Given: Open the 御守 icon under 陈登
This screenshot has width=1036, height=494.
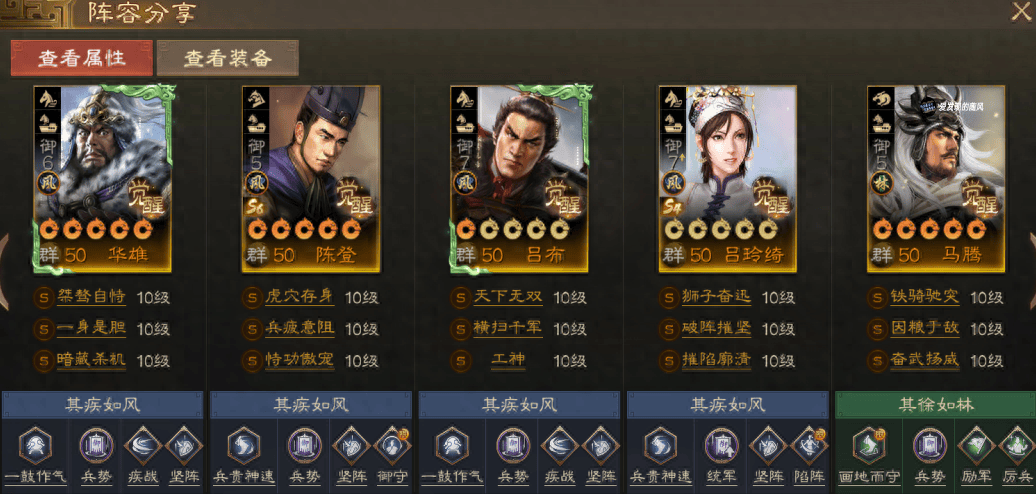Looking at the screenshot, I should tap(392, 445).
